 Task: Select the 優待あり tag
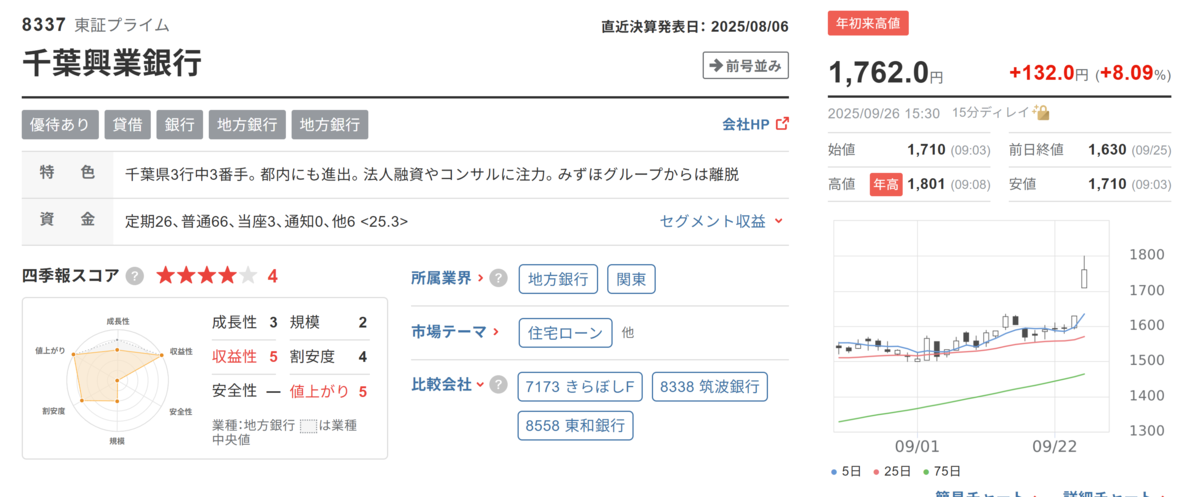coord(61,124)
